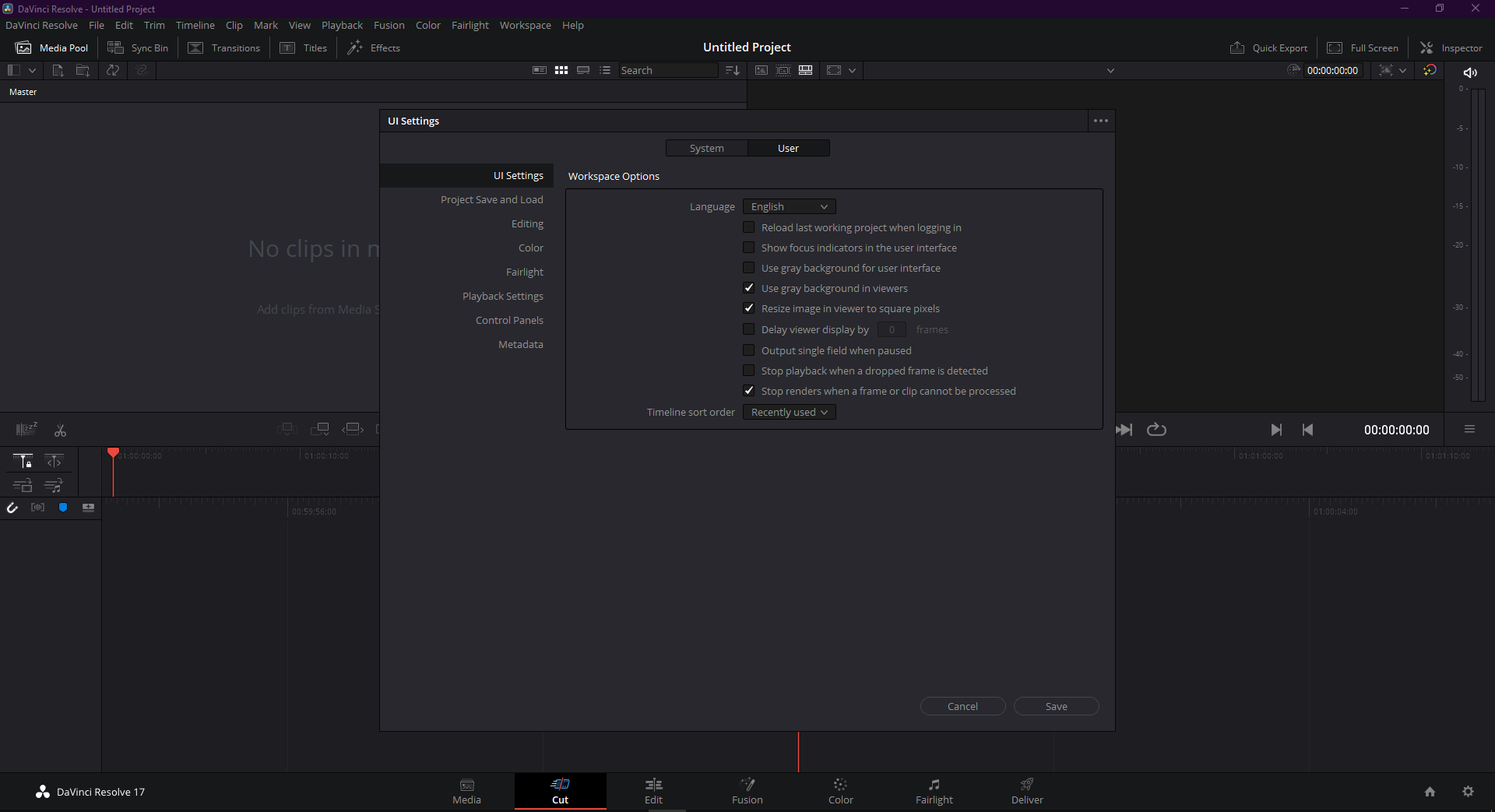
Task: Select Editing settings category
Action: pos(527,224)
